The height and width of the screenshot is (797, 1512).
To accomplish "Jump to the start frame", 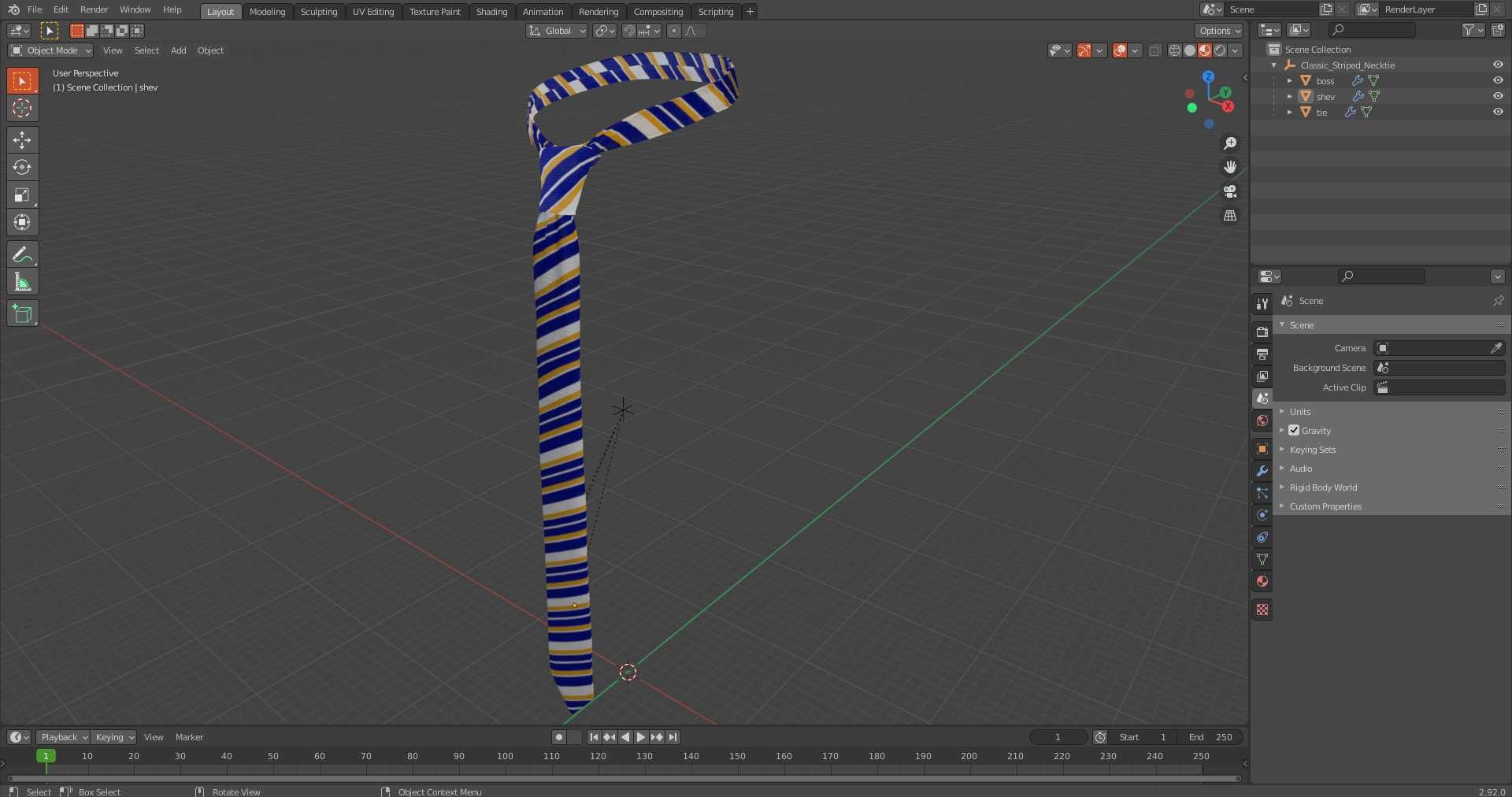I will (594, 737).
